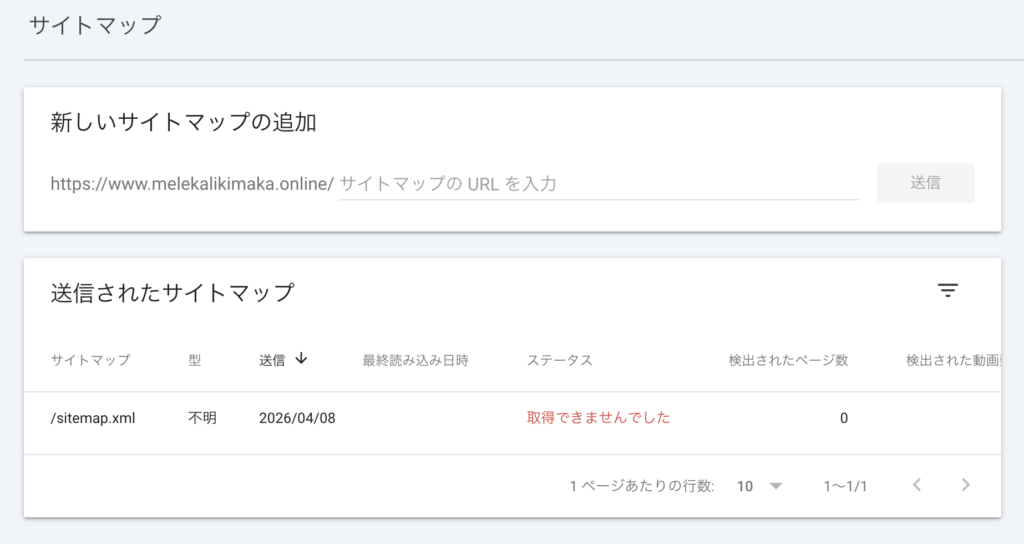1024x544 pixels.
Task: Sort by the 検出されたページ数 column header
Action: click(788, 360)
